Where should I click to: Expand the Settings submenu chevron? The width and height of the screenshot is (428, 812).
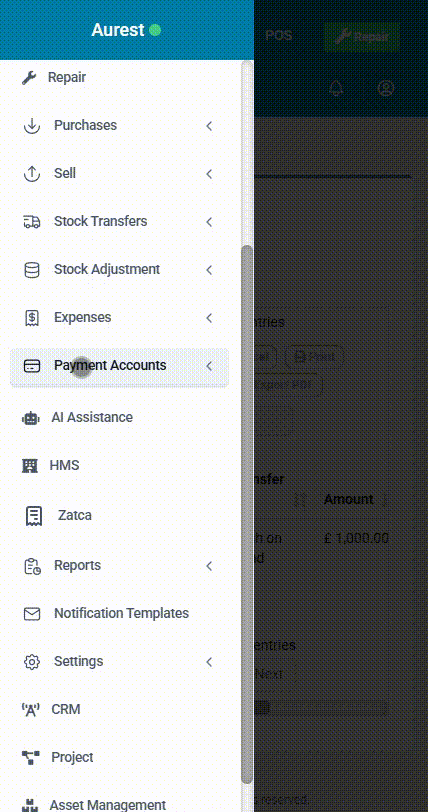[209, 662]
